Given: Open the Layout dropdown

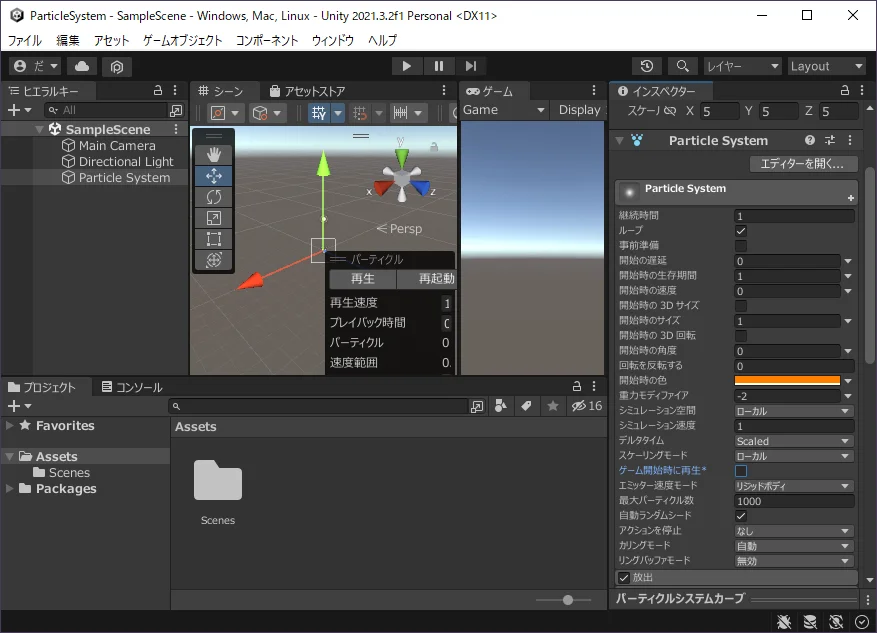Looking at the screenshot, I should click(827, 66).
